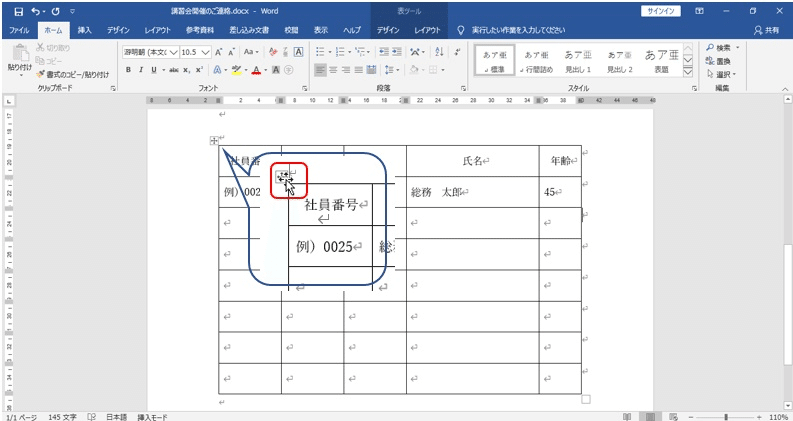Open the font name dropdown

(174, 52)
